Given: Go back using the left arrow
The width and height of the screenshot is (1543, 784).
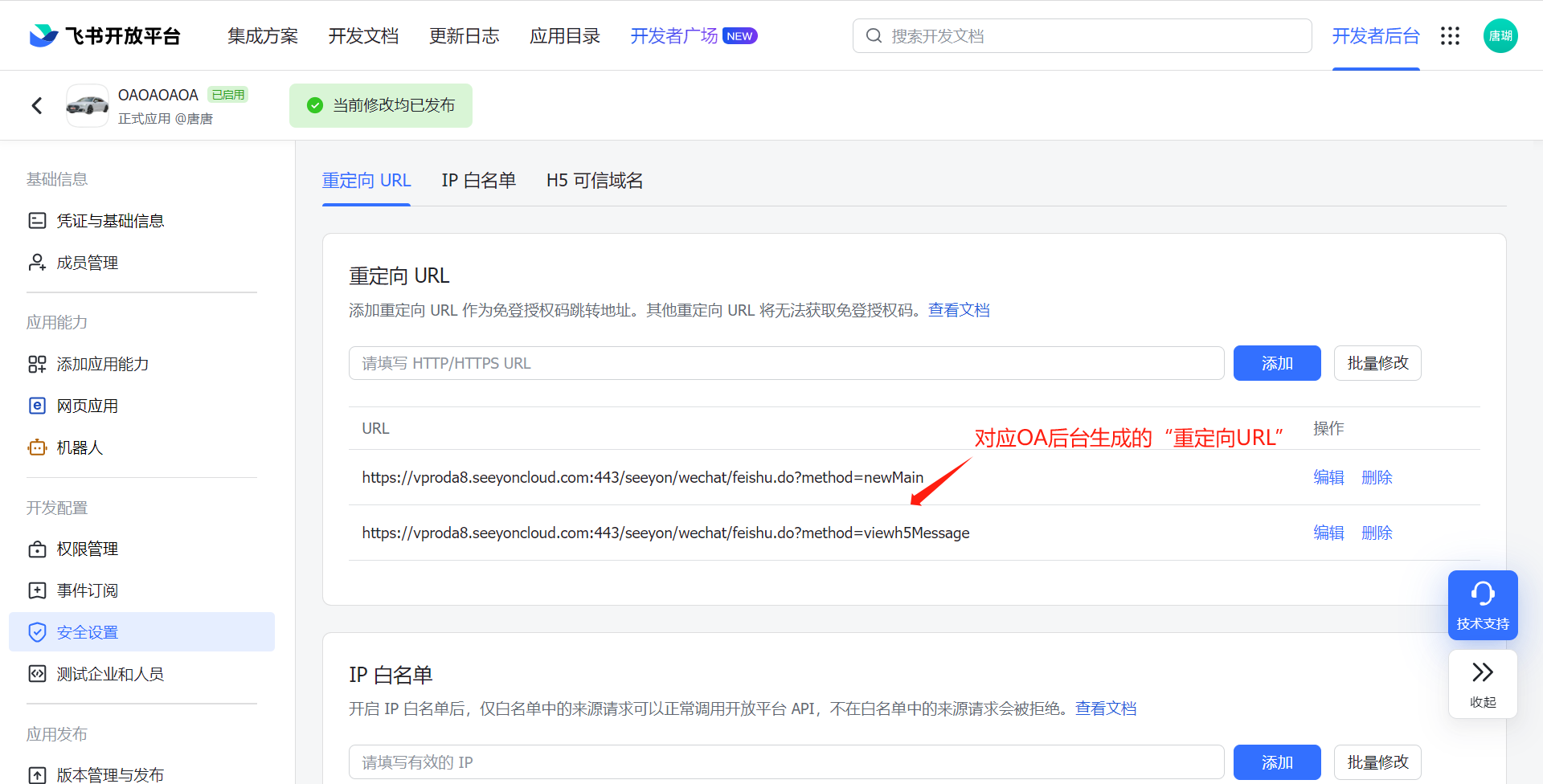Looking at the screenshot, I should click(x=37, y=105).
